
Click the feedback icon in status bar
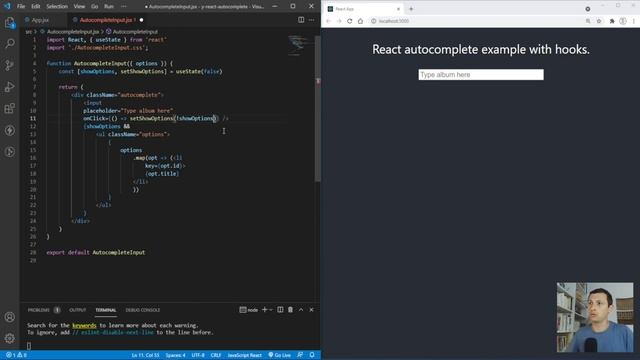coord(300,355)
